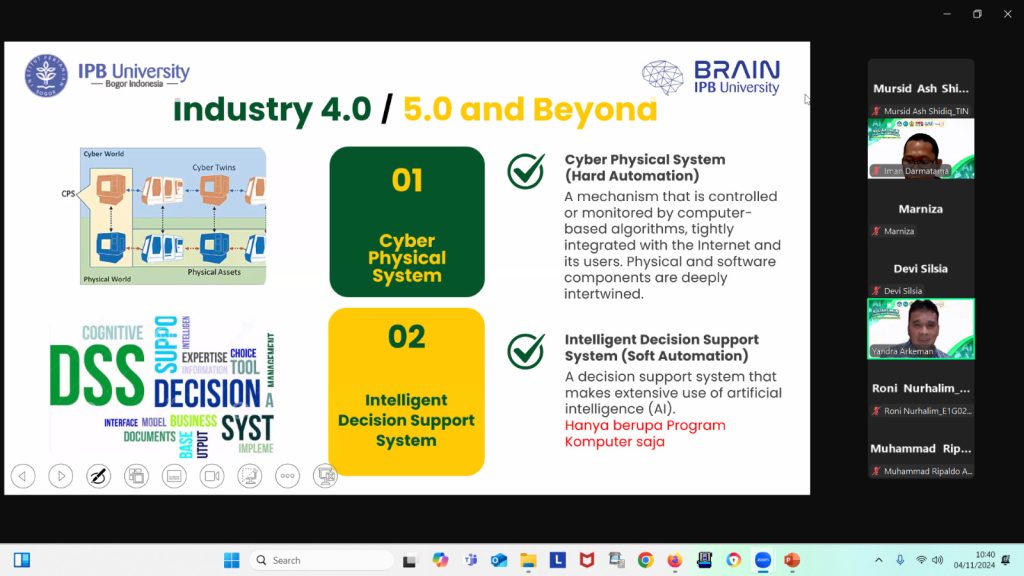Select Iman Darmatama video thumbnail
The width and height of the screenshot is (1024, 576).
click(921, 149)
